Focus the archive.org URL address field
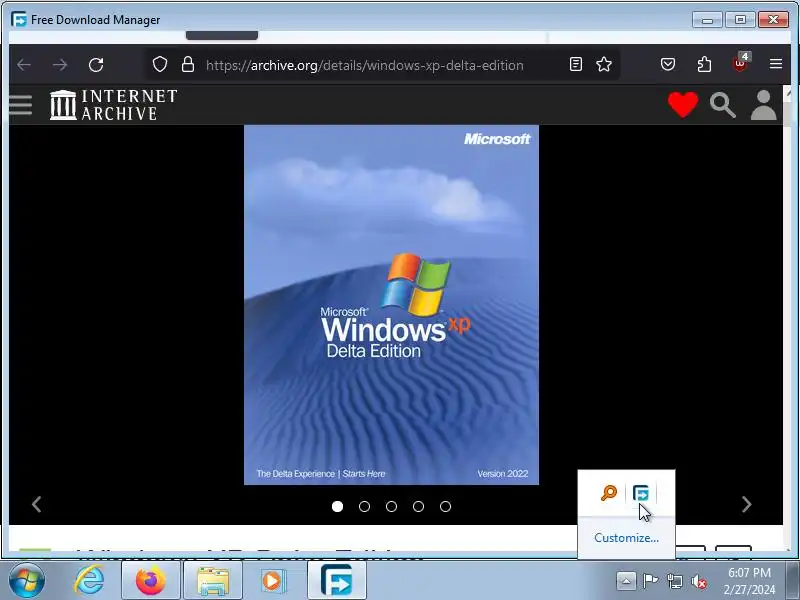Image resolution: width=800 pixels, height=600 pixels. pyautogui.click(x=365, y=65)
